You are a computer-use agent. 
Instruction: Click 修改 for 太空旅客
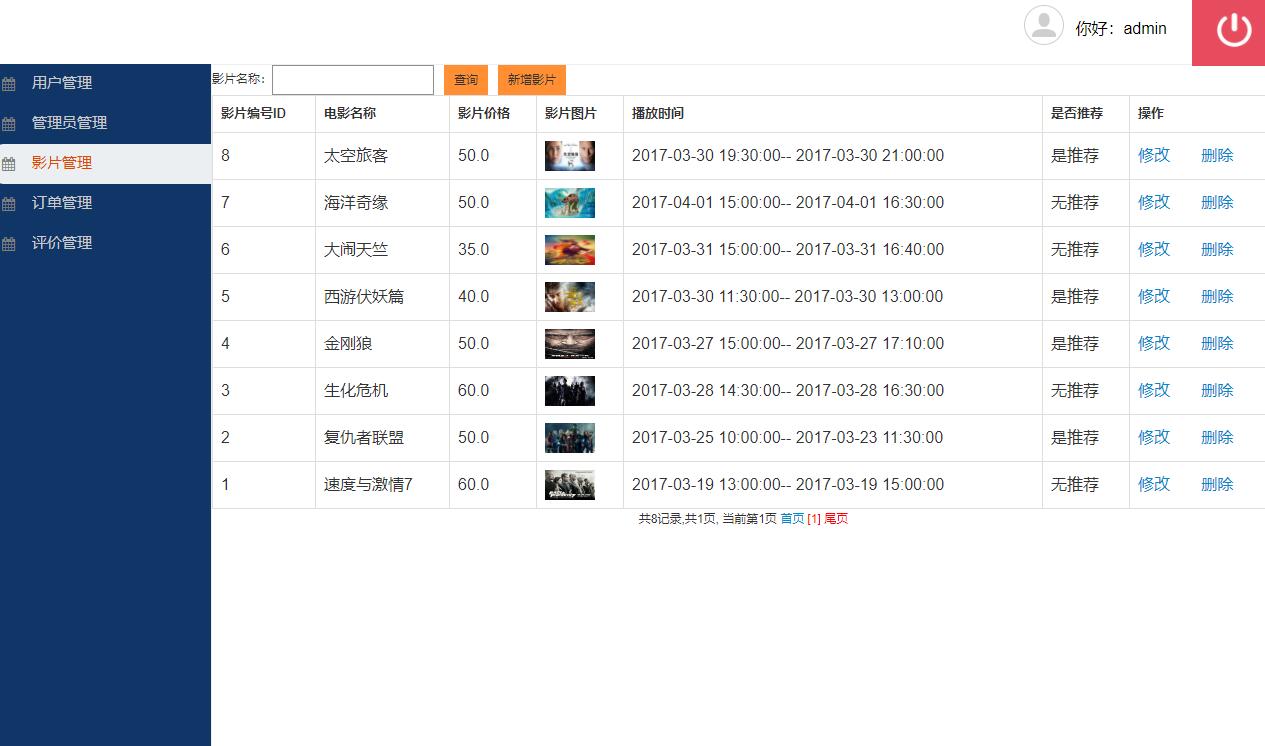[1154, 155]
